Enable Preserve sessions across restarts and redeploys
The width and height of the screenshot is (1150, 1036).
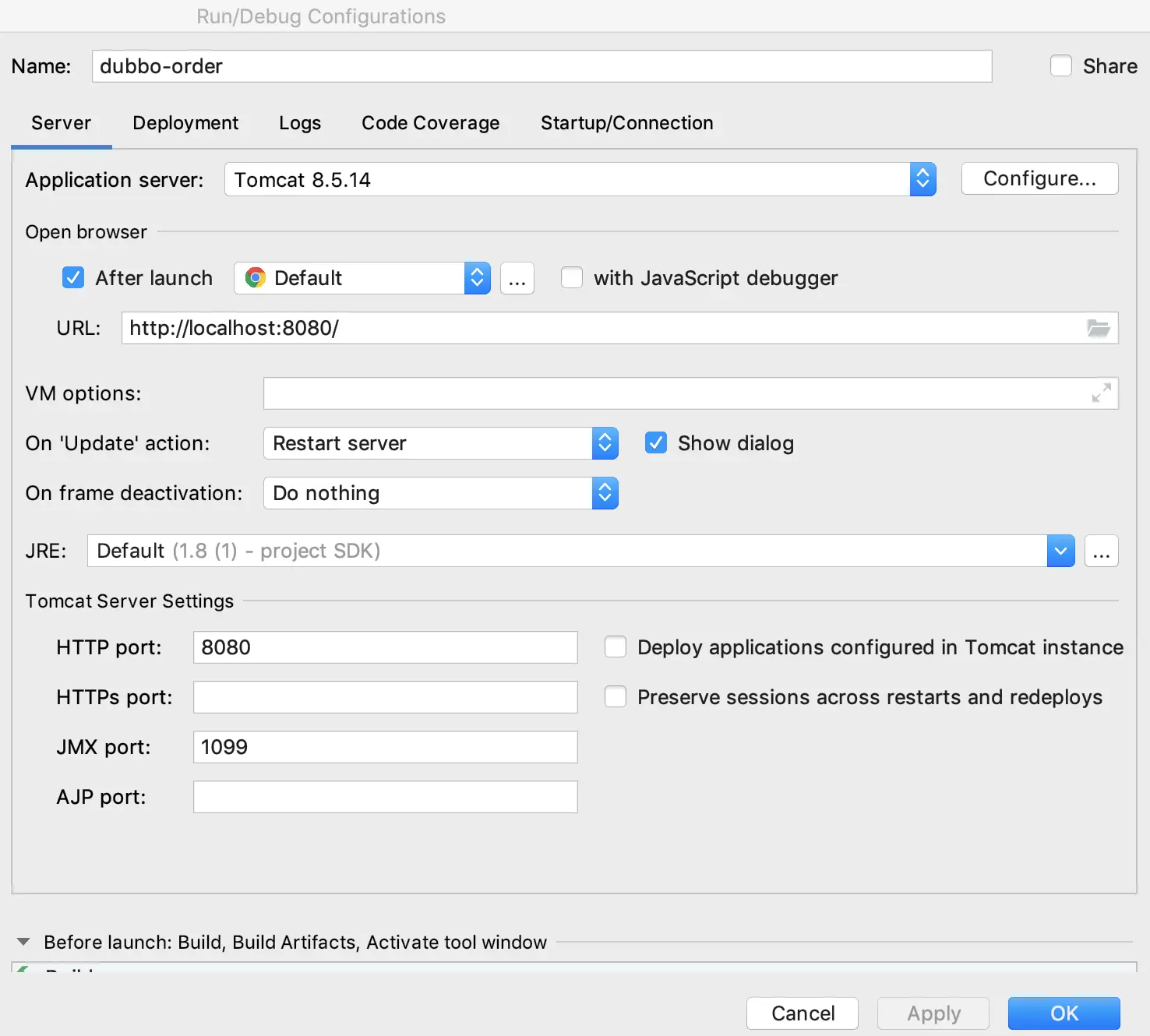point(616,697)
